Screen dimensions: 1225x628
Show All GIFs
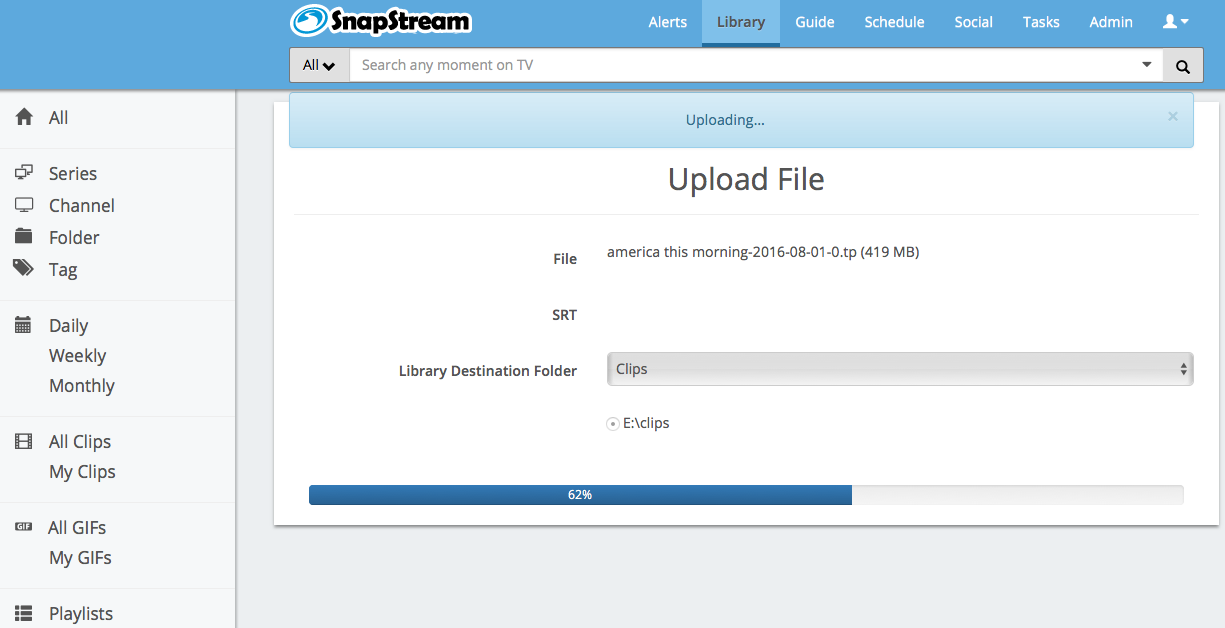tap(77, 528)
